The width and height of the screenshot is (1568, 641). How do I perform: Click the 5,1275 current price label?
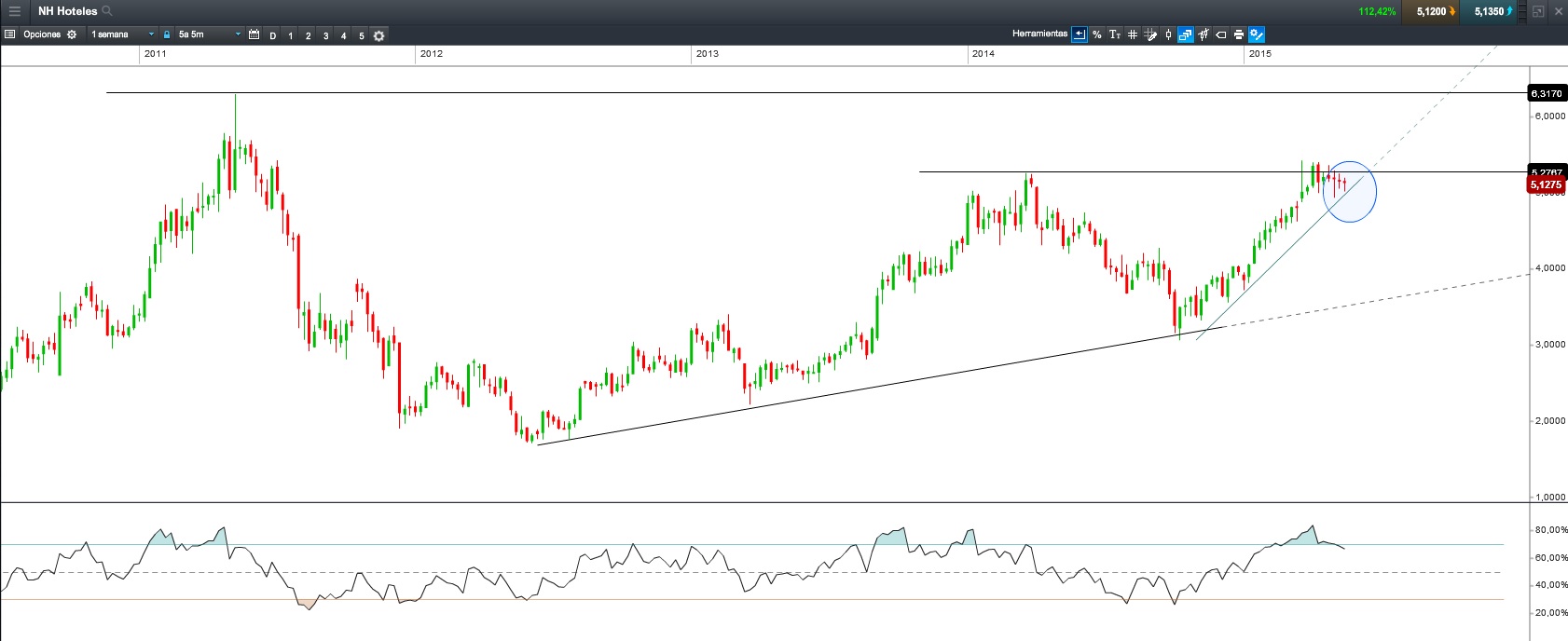(1547, 184)
